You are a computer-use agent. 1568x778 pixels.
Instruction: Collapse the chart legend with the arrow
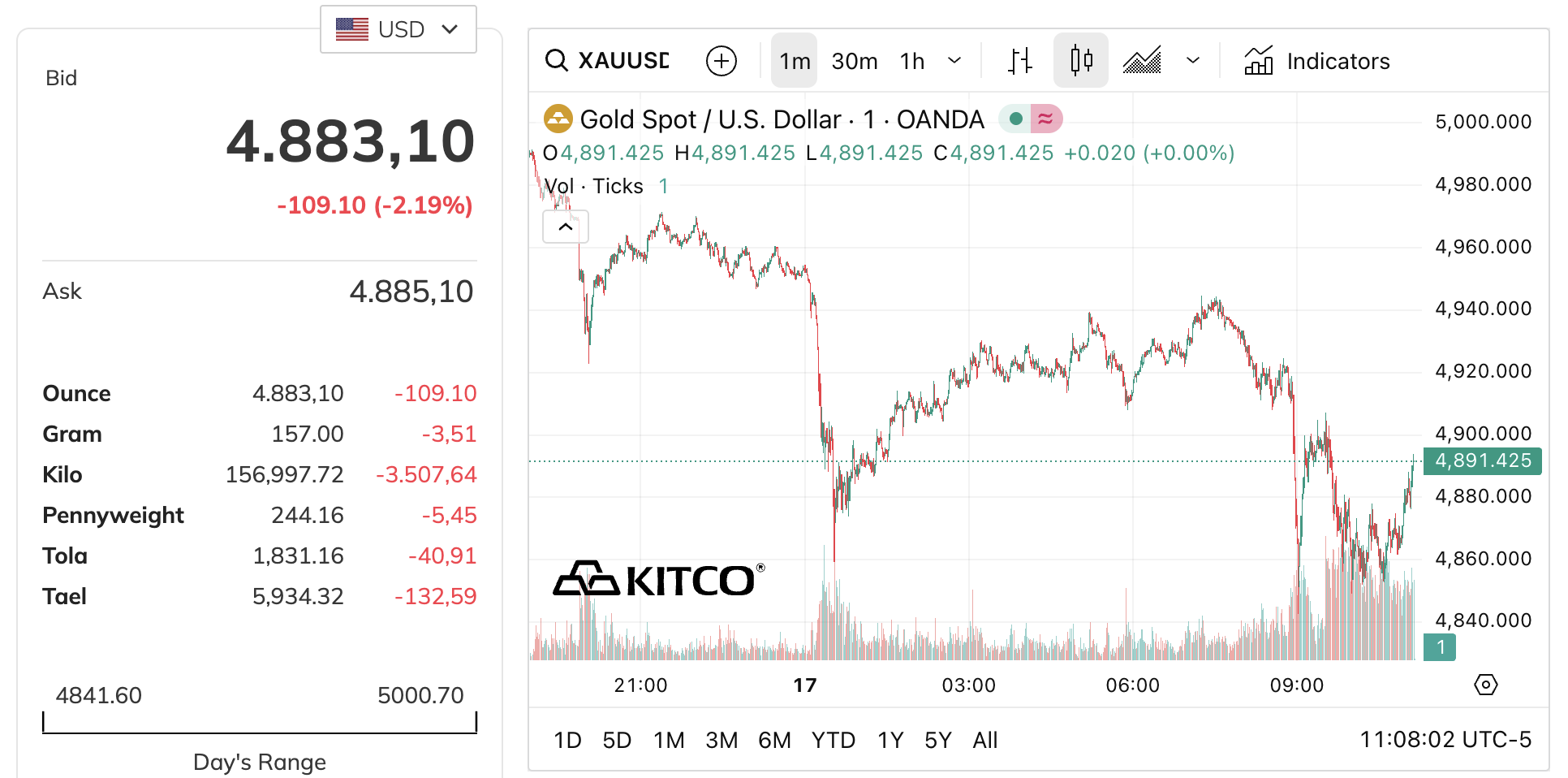[566, 227]
